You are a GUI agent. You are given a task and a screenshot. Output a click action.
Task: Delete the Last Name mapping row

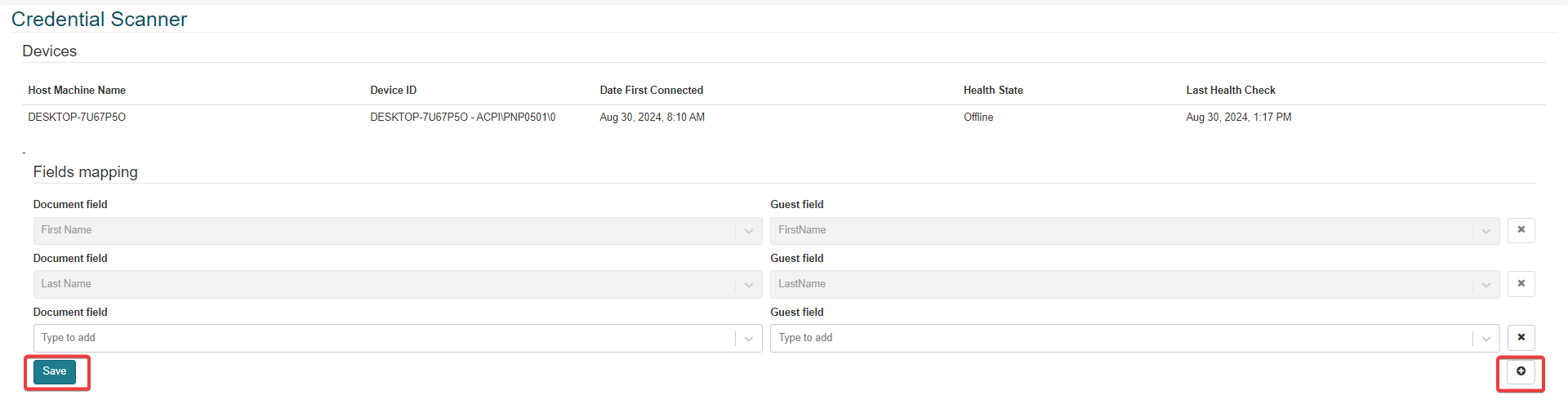[1521, 284]
